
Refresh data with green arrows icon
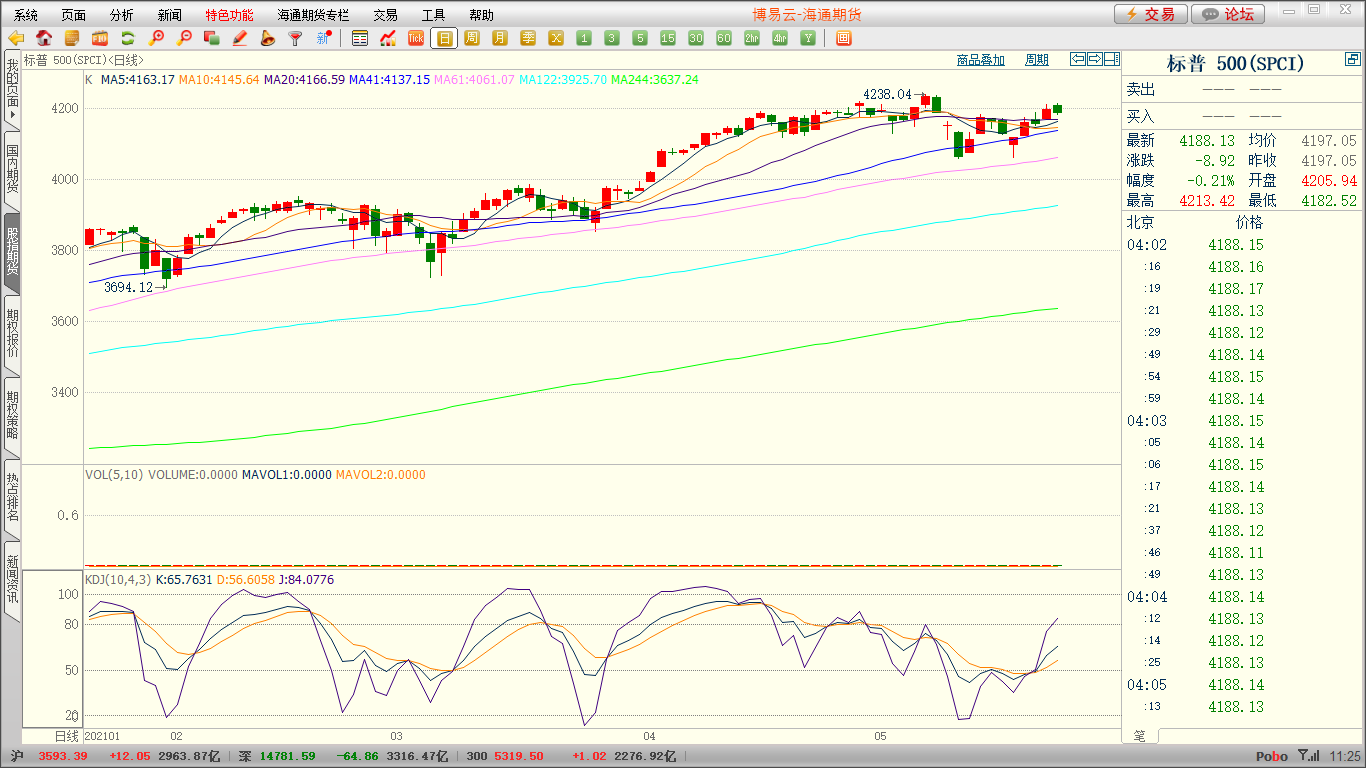[128, 38]
